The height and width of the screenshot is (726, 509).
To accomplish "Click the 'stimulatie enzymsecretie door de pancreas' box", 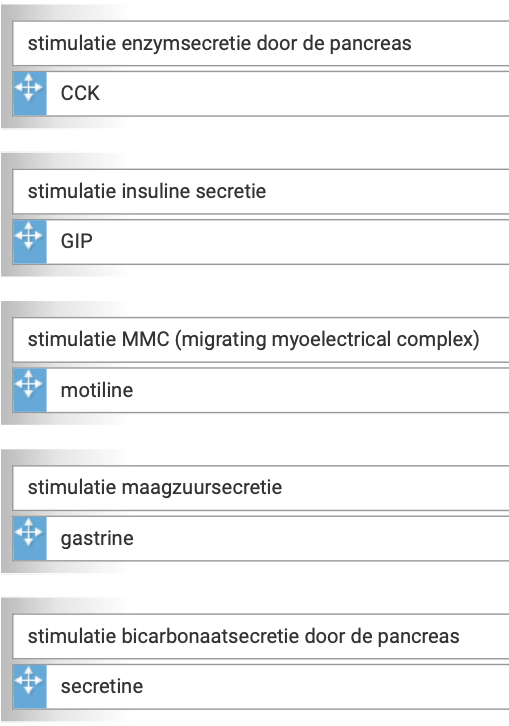I will (x=261, y=43).
